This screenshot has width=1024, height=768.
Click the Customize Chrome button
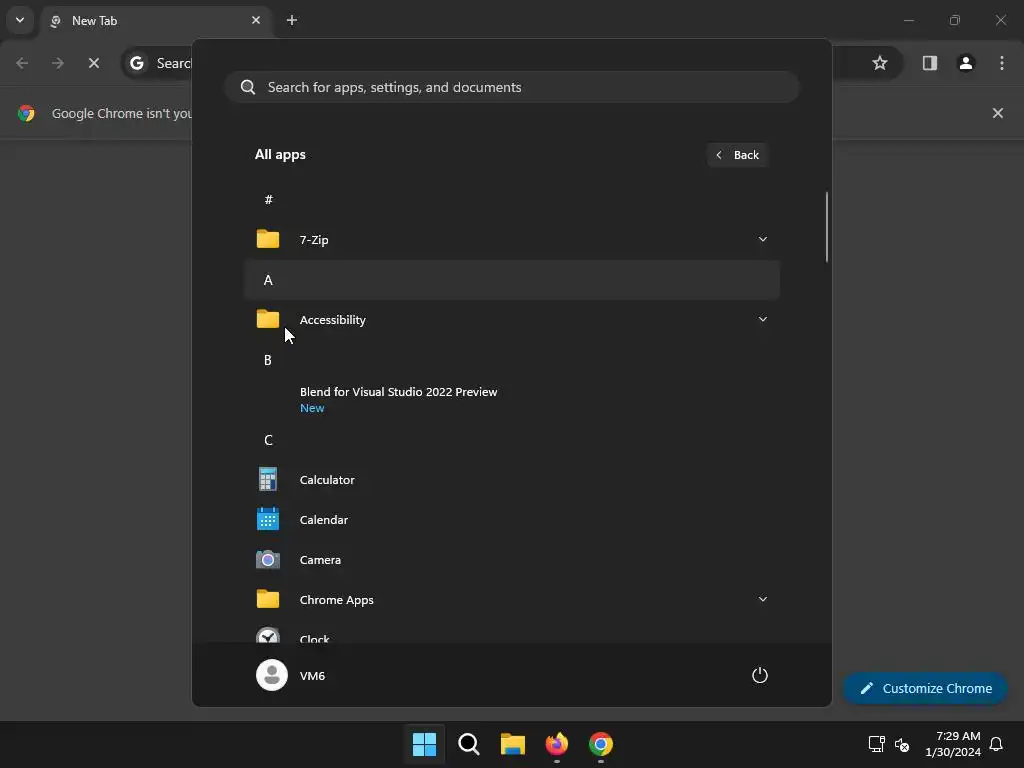925,688
